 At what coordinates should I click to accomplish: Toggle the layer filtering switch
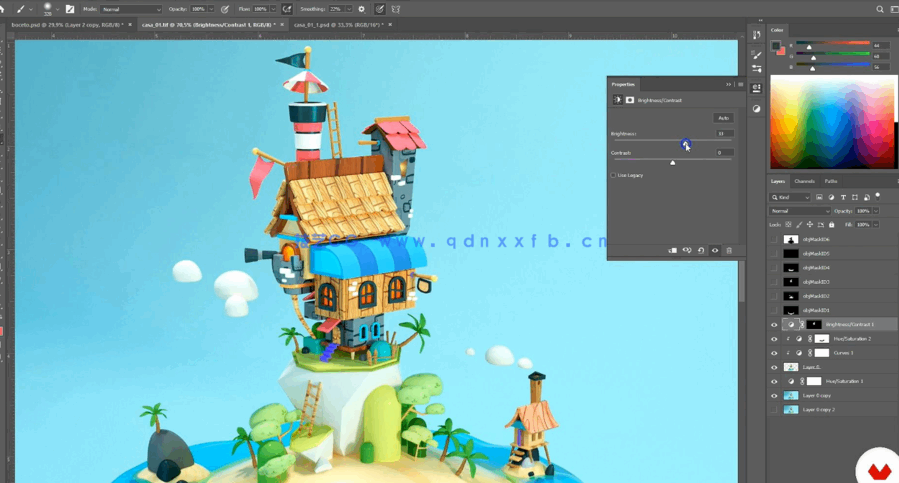878,197
